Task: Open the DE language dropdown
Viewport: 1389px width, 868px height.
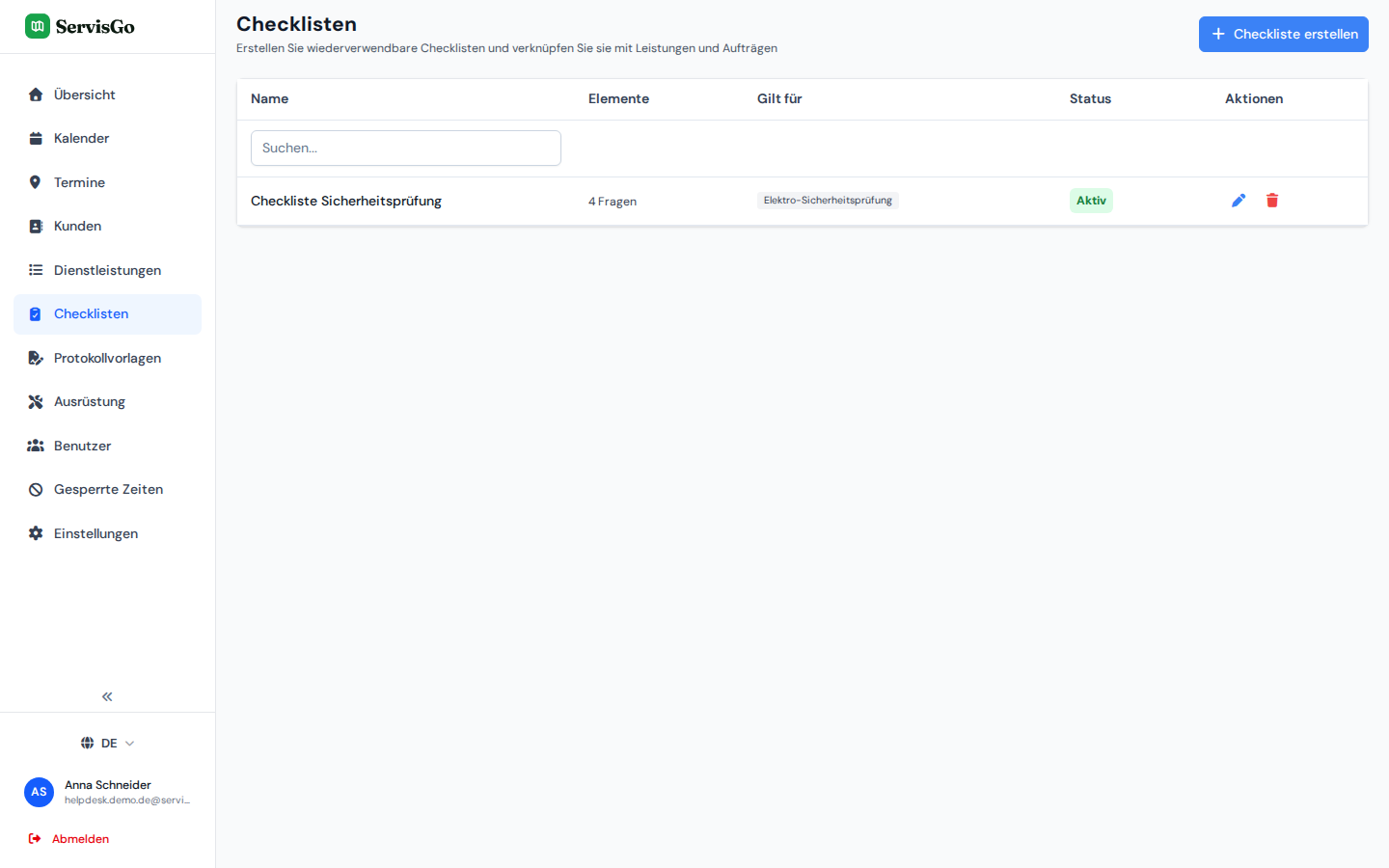Action: coord(108,743)
